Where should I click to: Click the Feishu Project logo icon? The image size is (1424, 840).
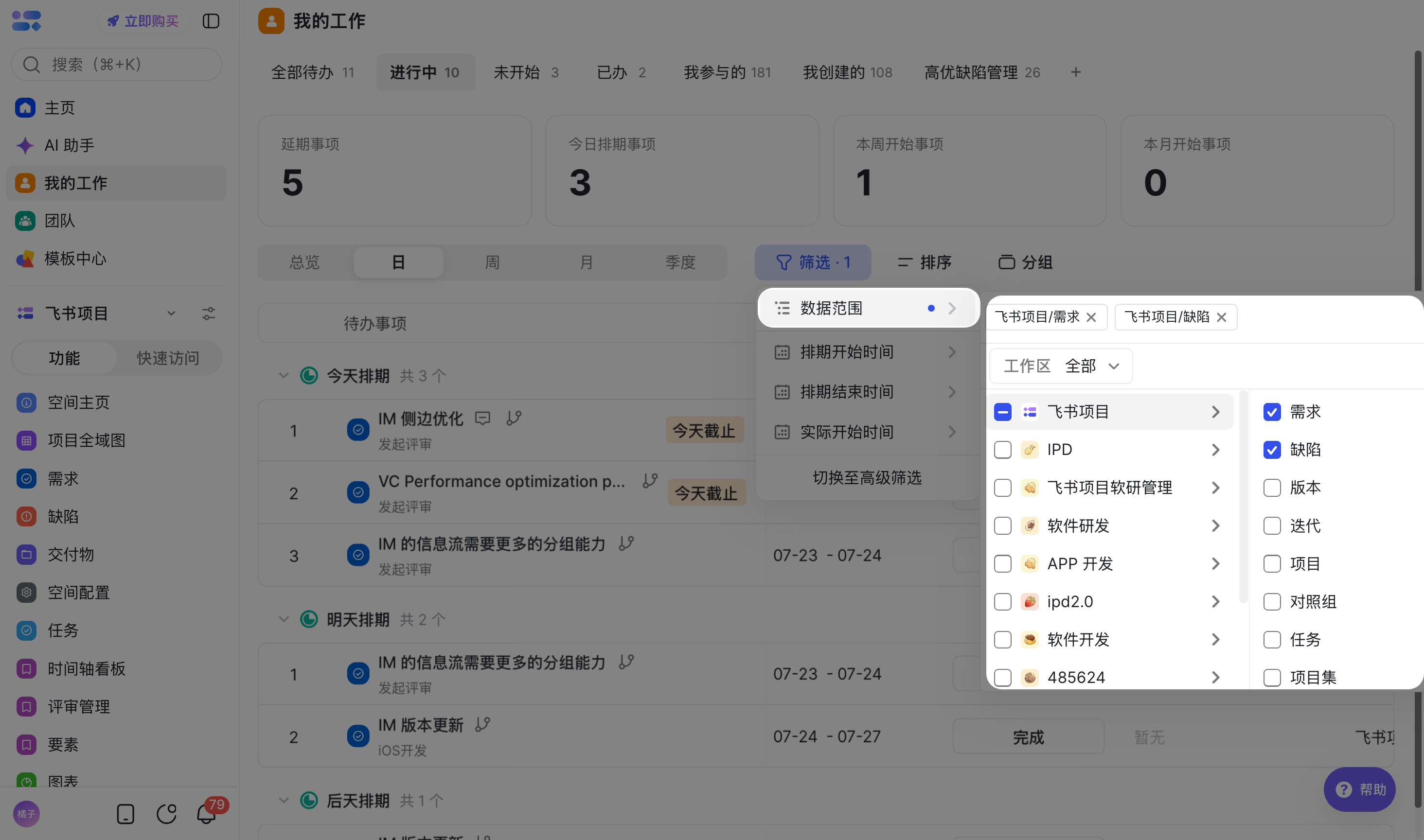point(26,21)
